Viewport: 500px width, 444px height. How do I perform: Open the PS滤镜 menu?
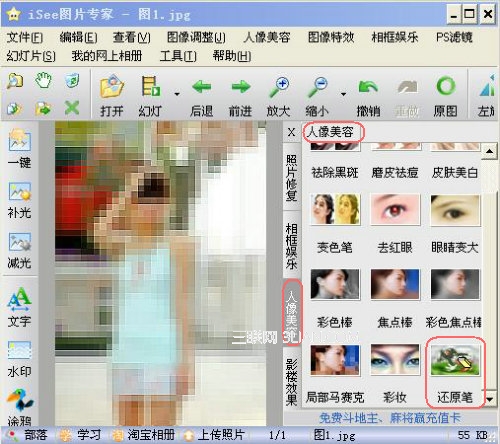[x=454, y=37]
